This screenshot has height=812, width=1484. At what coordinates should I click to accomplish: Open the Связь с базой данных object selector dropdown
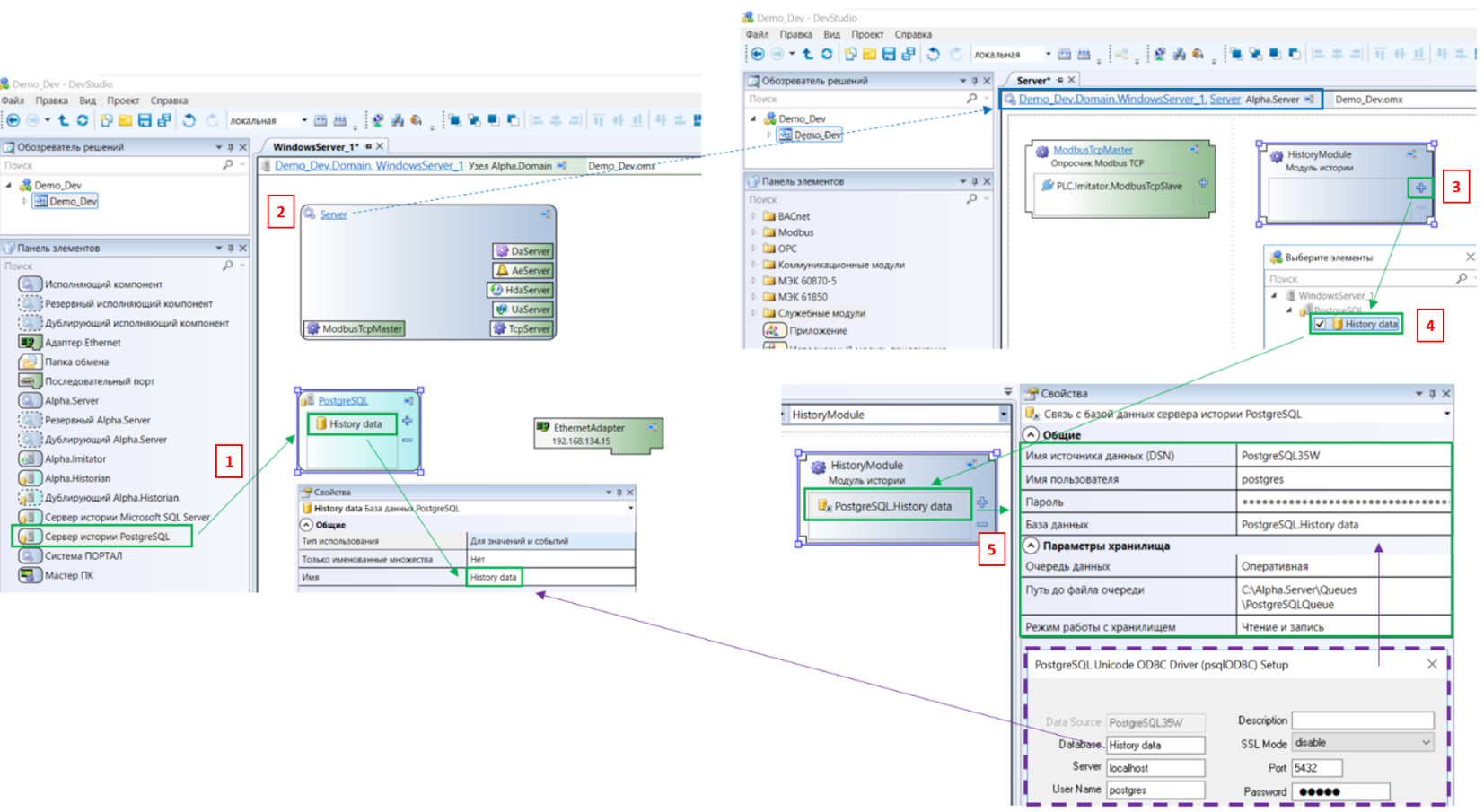[x=1446, y=415]
